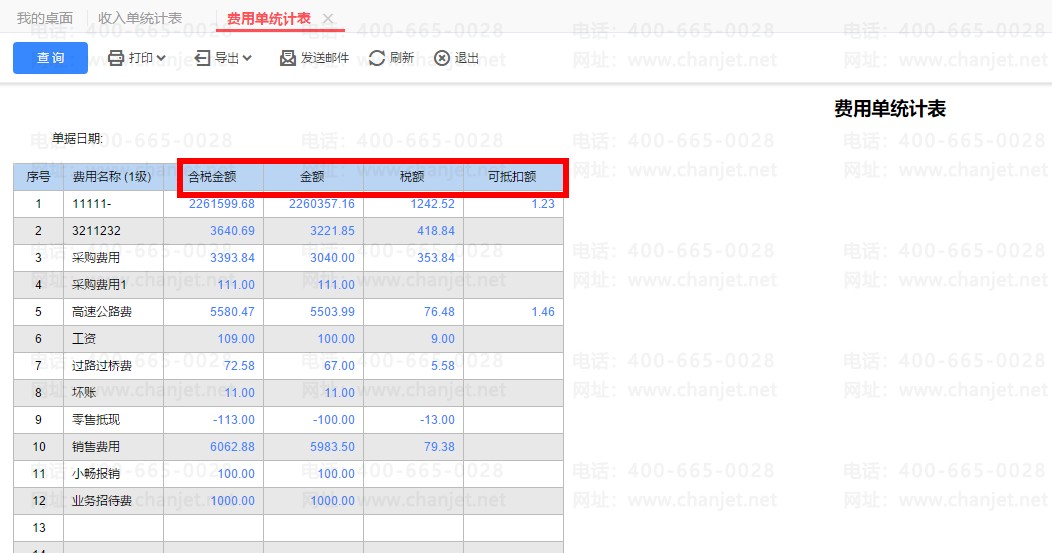The height and width of the screenshot is (553, 1052).
Task: Click the -13.00 tax value
Action: [x=437, y=419]
